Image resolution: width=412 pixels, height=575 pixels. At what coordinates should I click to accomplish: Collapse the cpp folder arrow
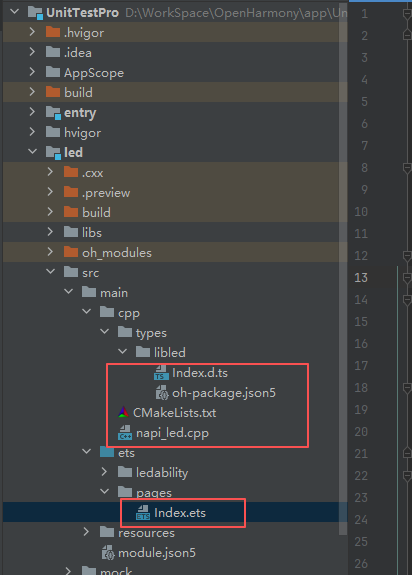click(87, 312)
